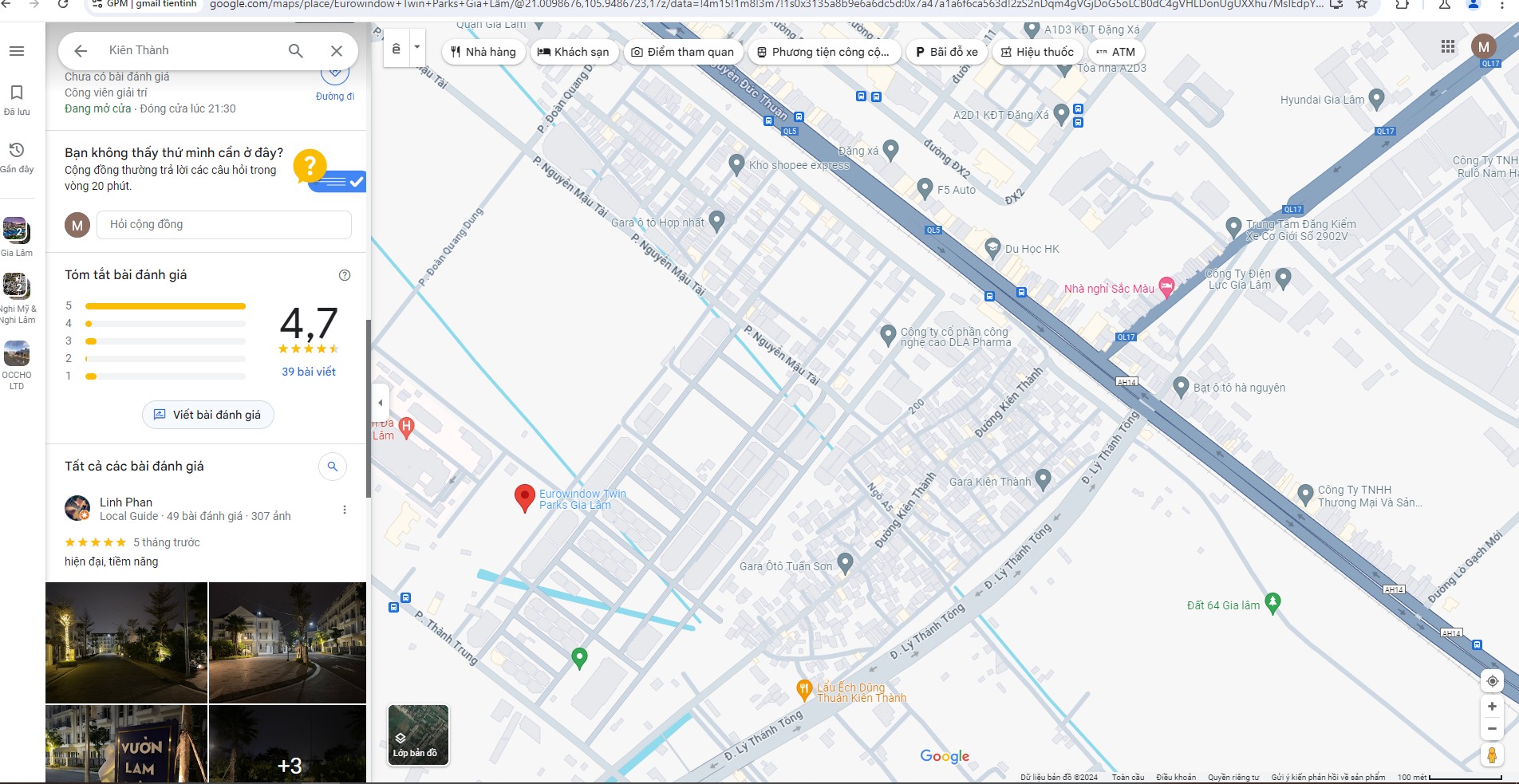Click the Gara Kiên Thành map pin
Image resolution: width=1519 pixels, height=784 pixels.
[x=1043, y=480]
